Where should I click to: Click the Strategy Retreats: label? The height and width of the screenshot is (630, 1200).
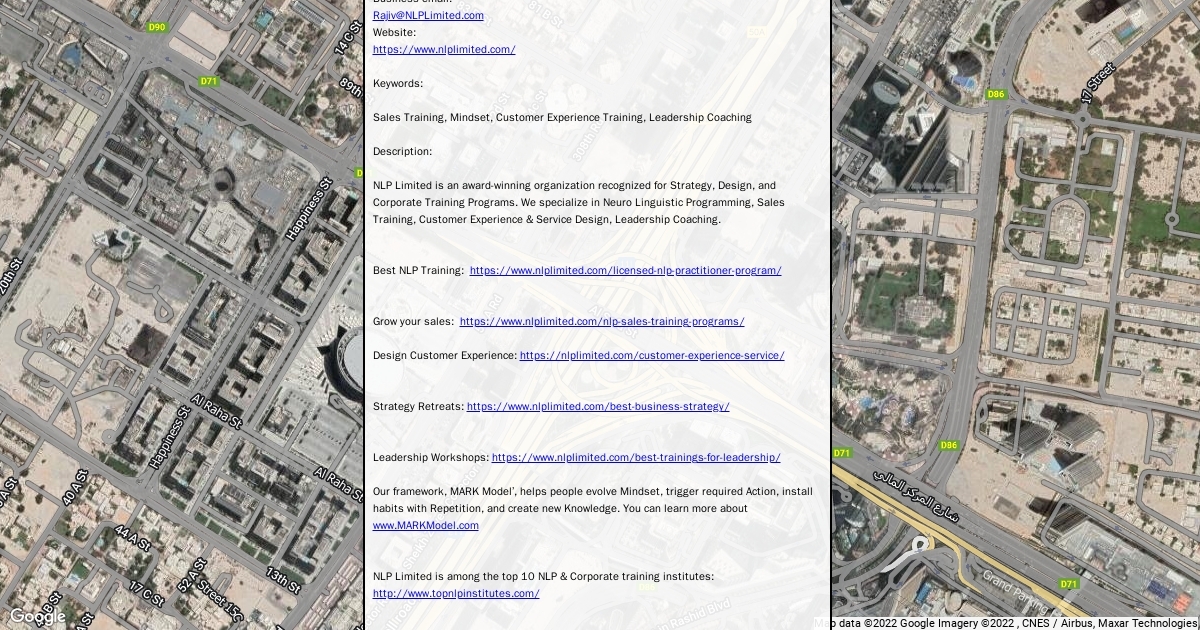point(418,406)
